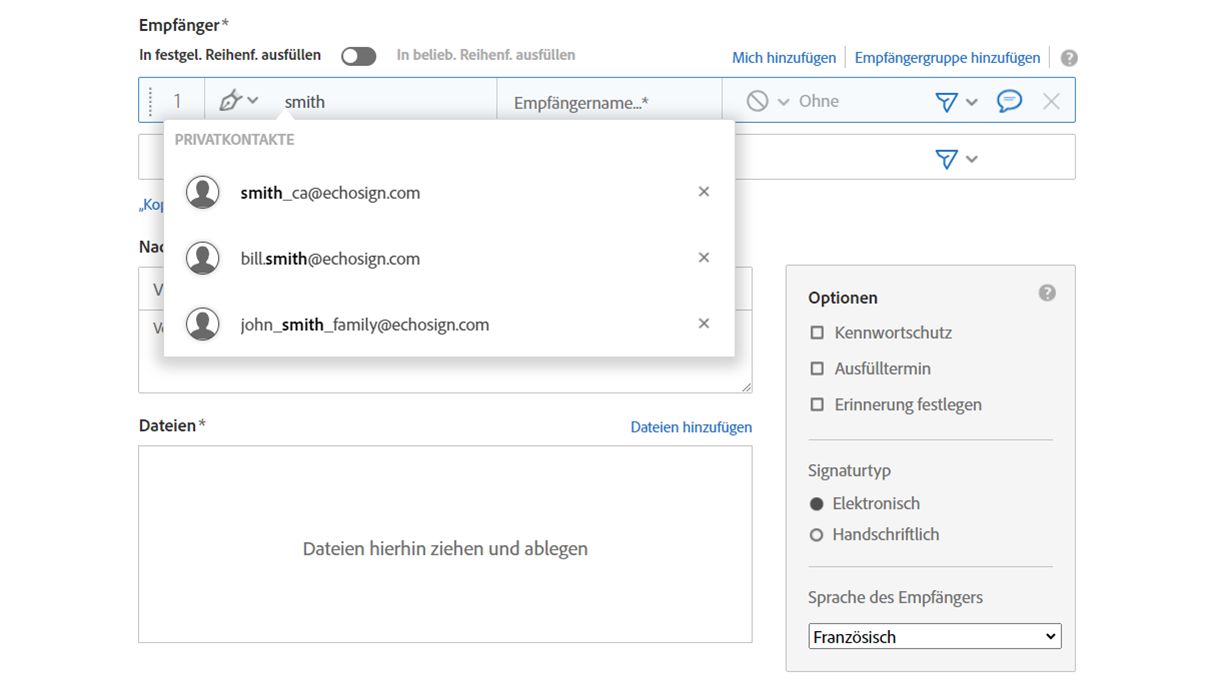The image size is (1208, 690).
Task: Click the filter funnel icon in the second recipient row
Action: tap(946, 159)
